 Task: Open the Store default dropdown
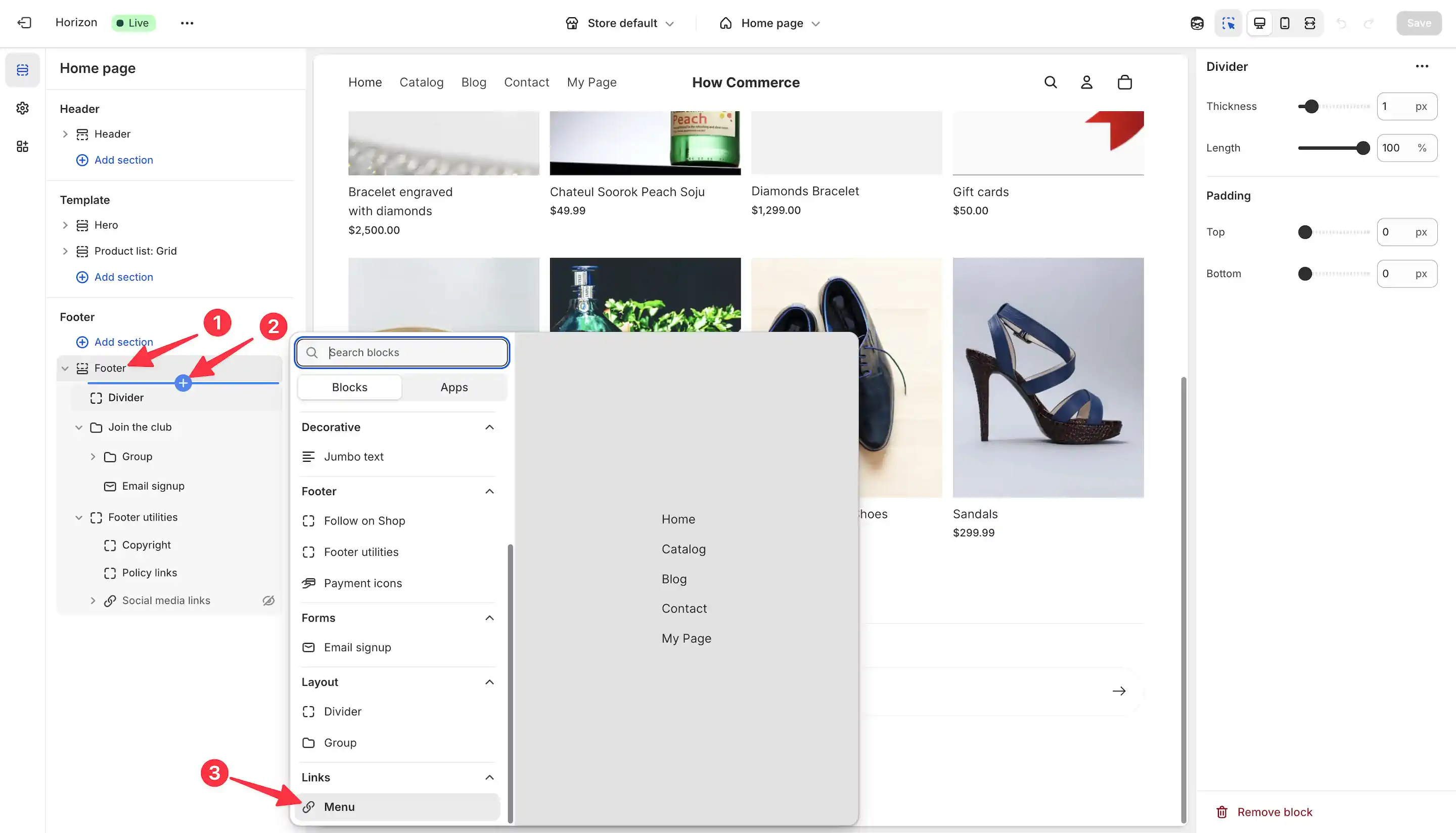[x=620, y=23]
